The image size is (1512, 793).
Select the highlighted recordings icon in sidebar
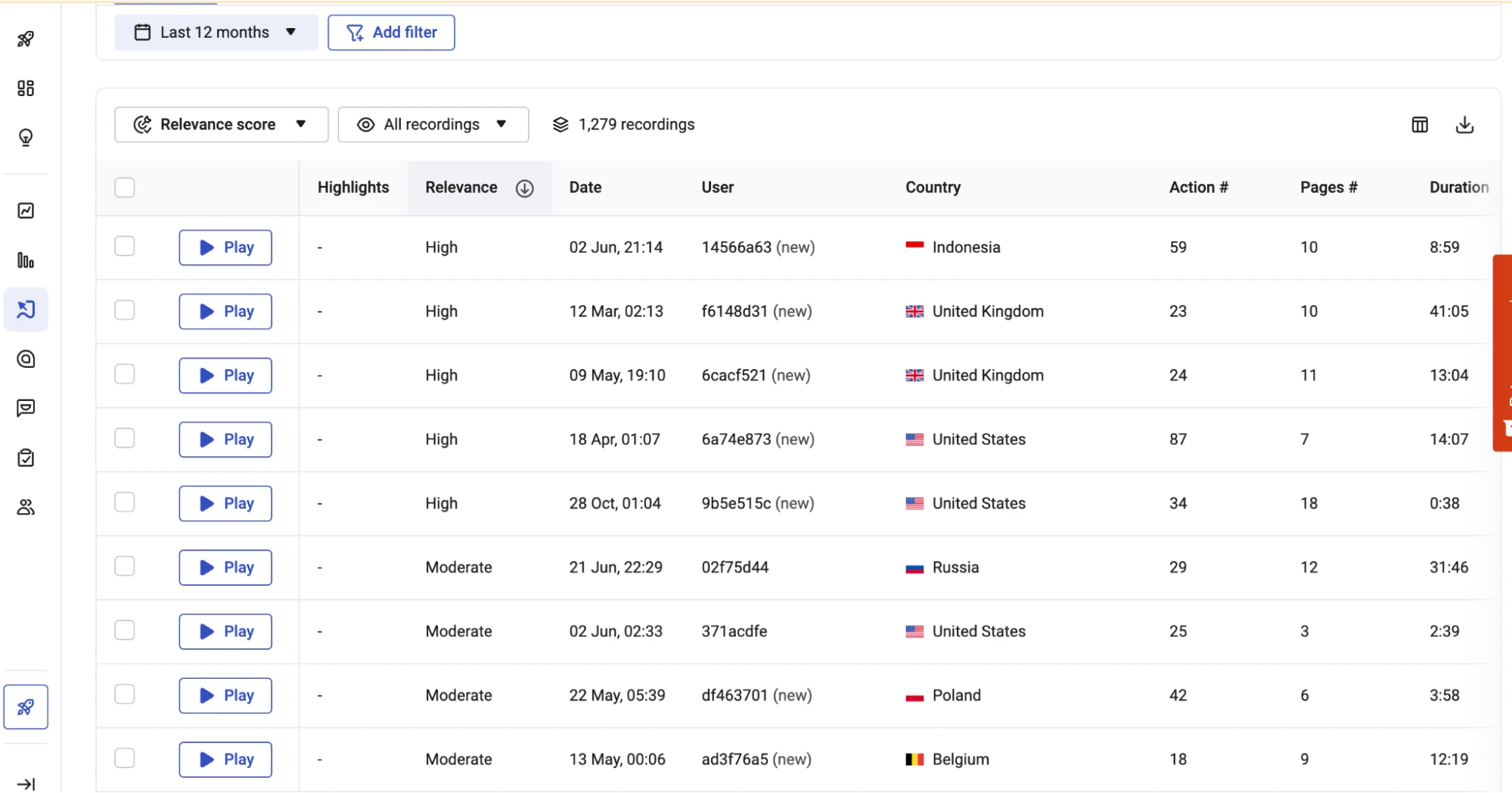click(26, 309)
